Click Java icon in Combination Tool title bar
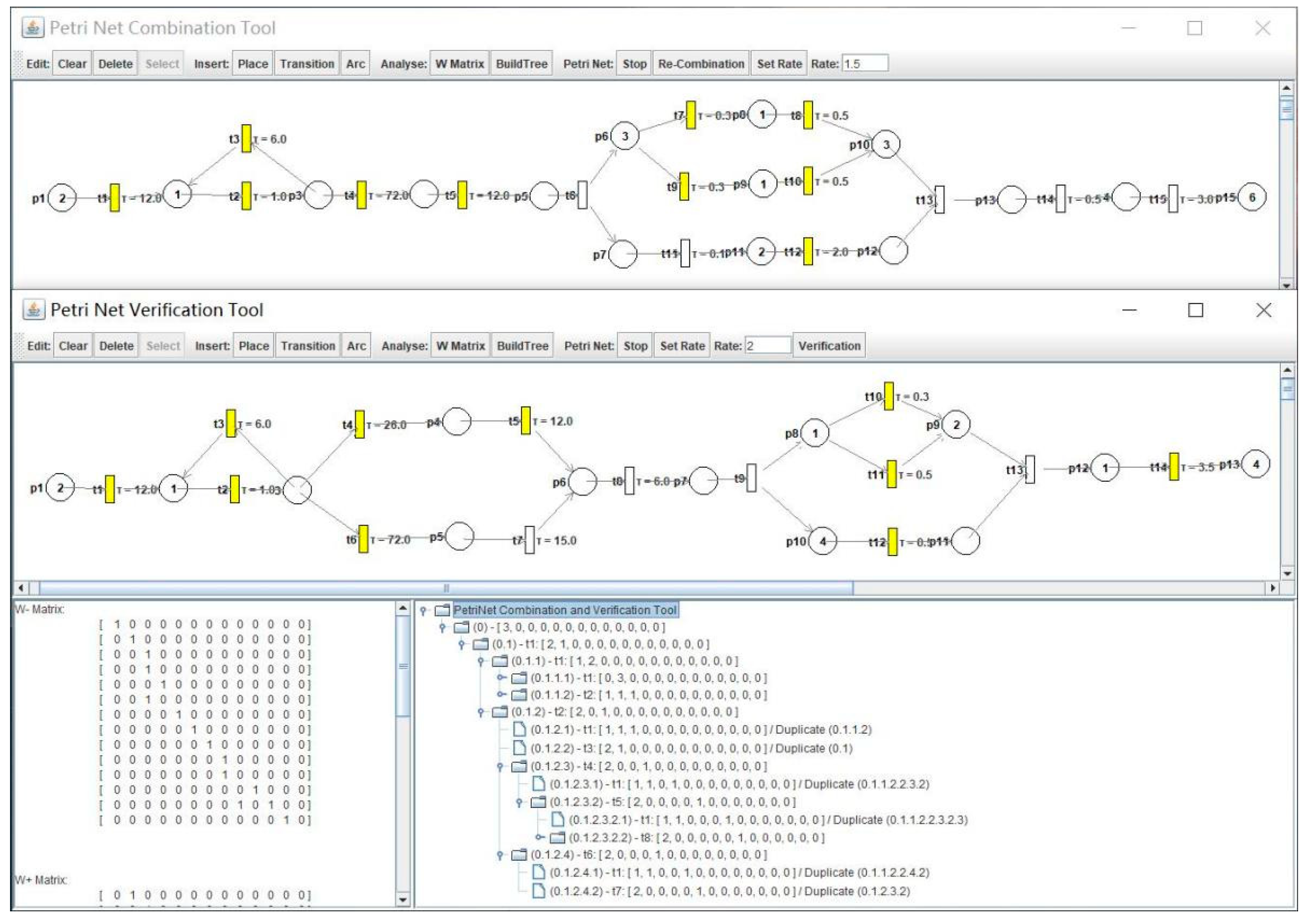Viewport: 1309px width, 924px height. click(33, 27)
